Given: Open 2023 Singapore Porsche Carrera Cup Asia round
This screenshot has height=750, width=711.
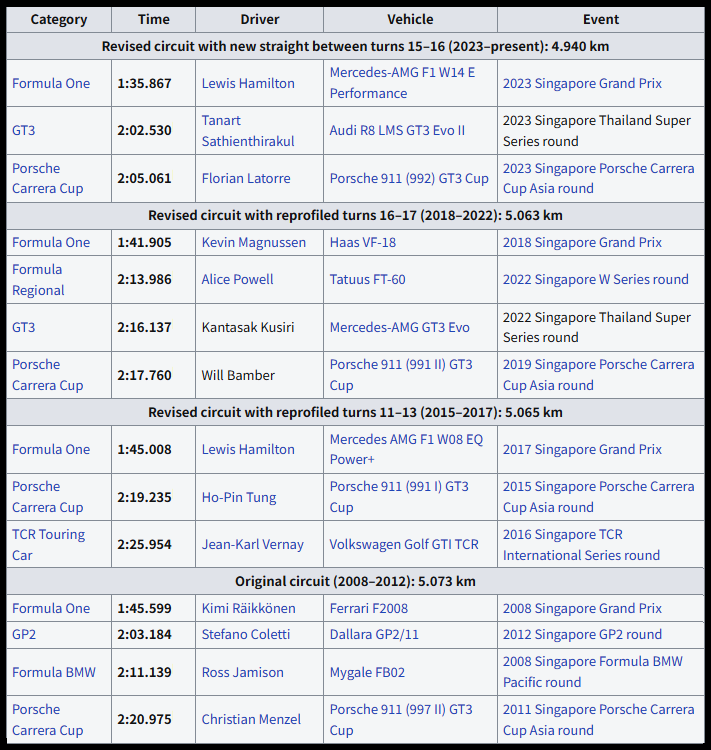Looking at the screenshot, I should click(598, 178).
